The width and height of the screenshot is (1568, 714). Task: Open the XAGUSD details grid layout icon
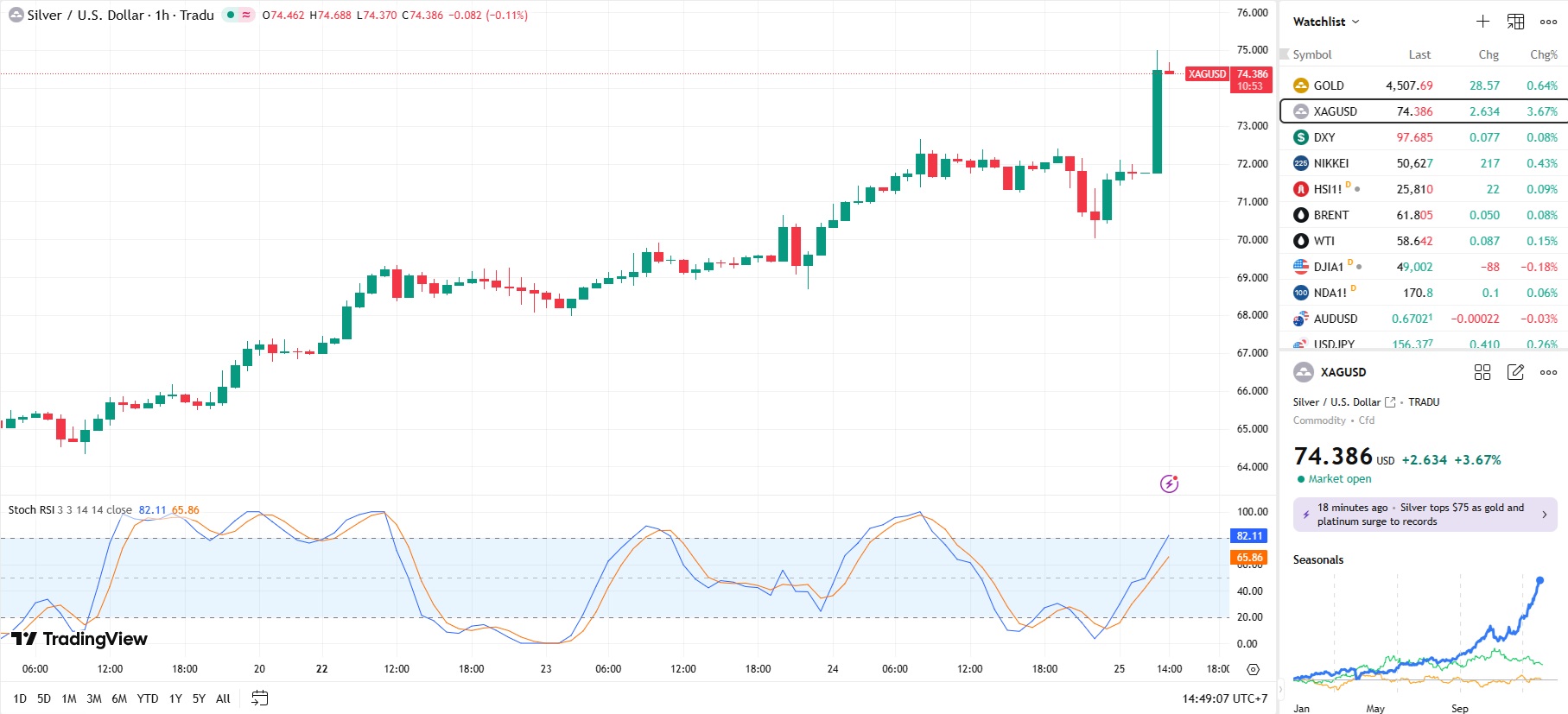coord(1482,372)
